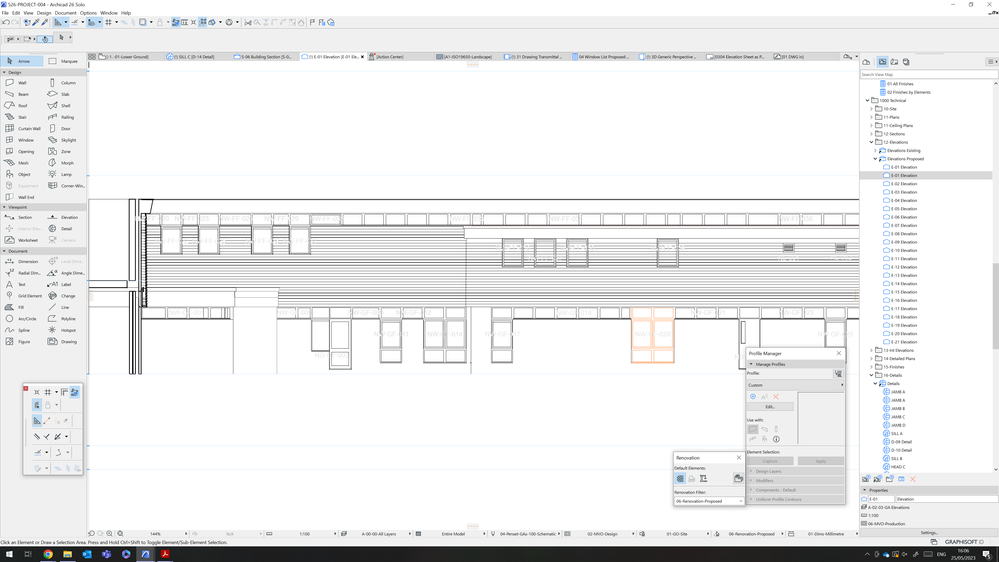Expand the 13-Int Elevations folder
The height and width of the screenshot is (562, 999).
[x=872, y=350]
